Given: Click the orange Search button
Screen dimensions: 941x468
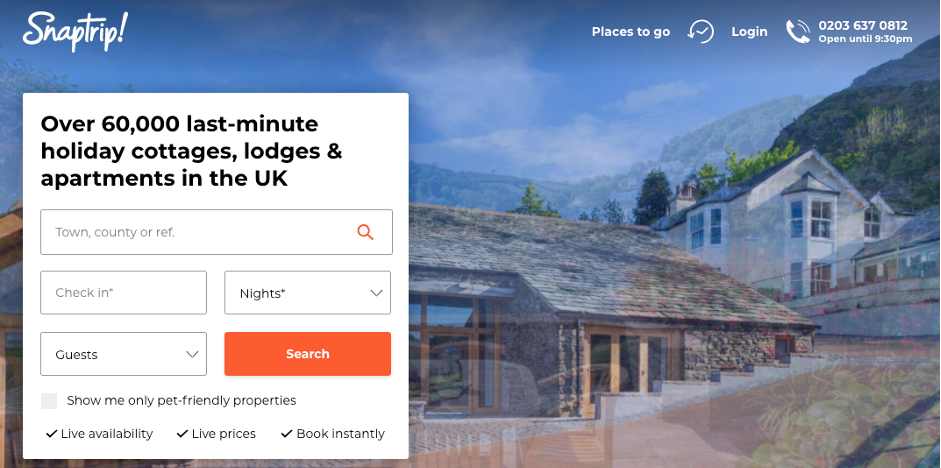Looking at the screenshot, I should (307, 354).
